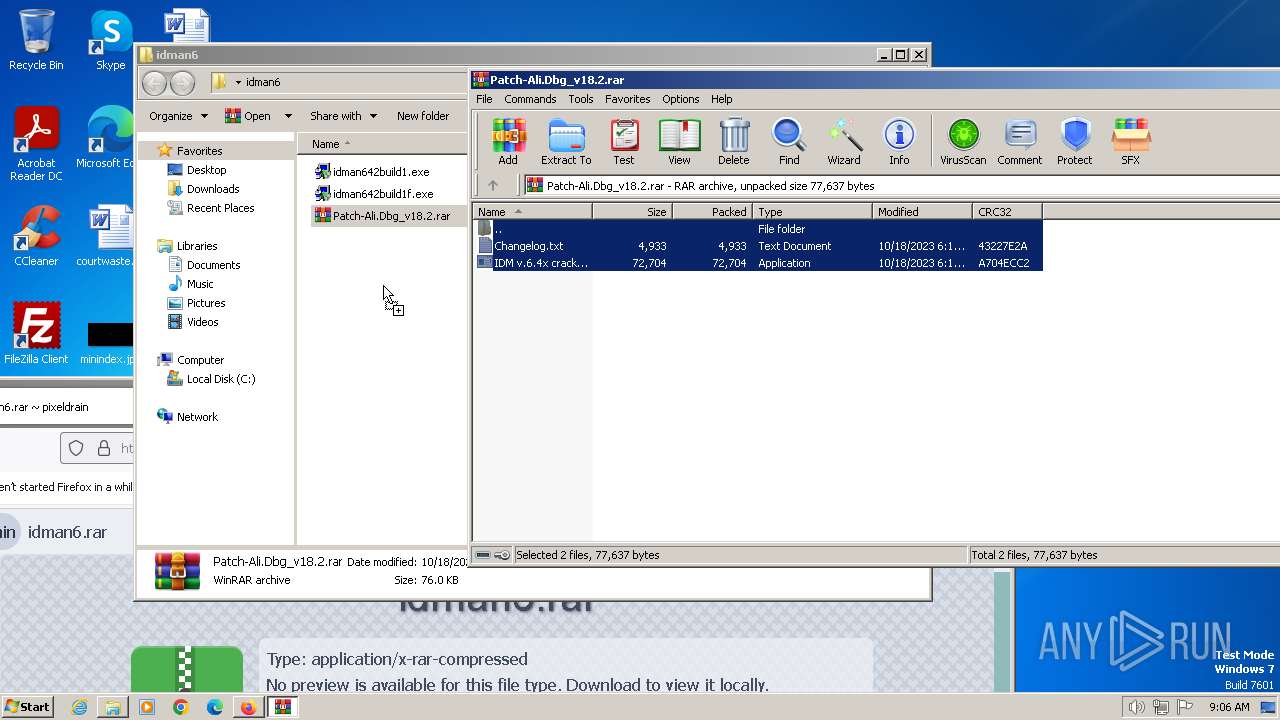Open the Commands menu
Image resolution: width=1280 pixels, height=720 pixels.
pyautogui.click(x=530, y=99)
